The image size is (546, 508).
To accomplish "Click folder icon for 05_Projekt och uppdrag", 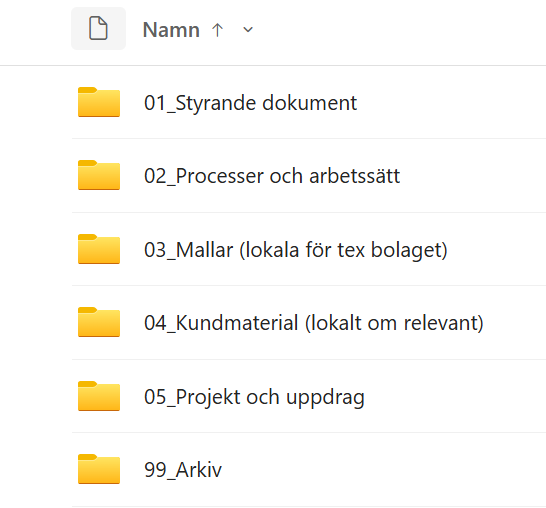I will click(99, 396).
